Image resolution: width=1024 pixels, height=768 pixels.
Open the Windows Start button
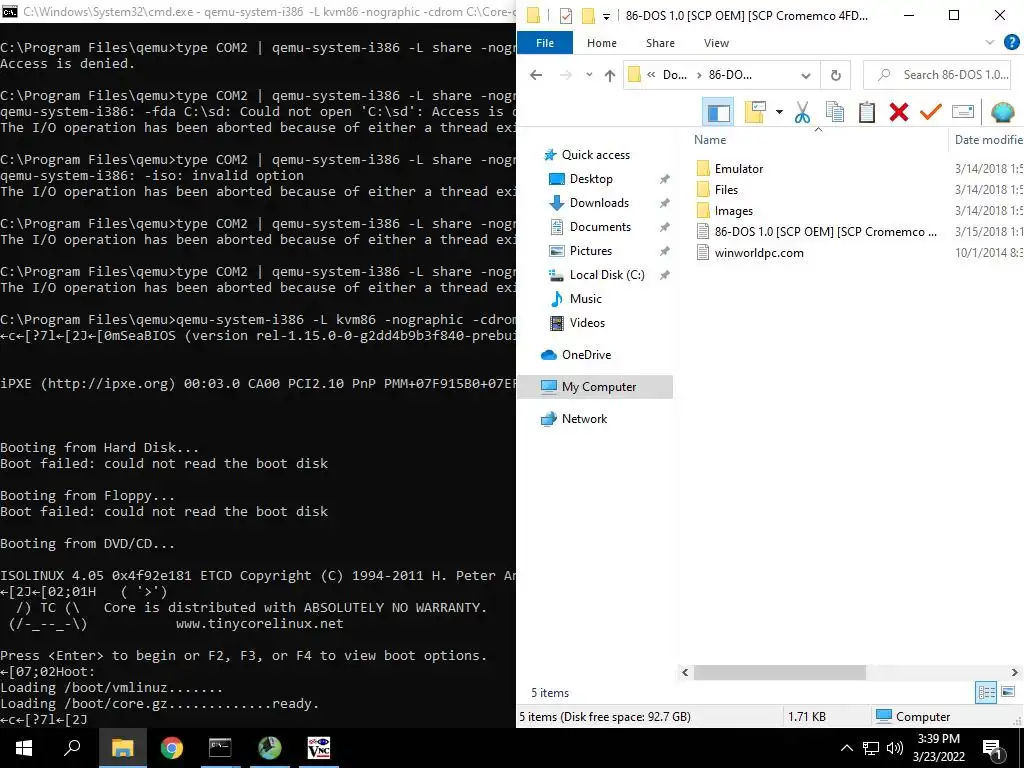(24, 748)
